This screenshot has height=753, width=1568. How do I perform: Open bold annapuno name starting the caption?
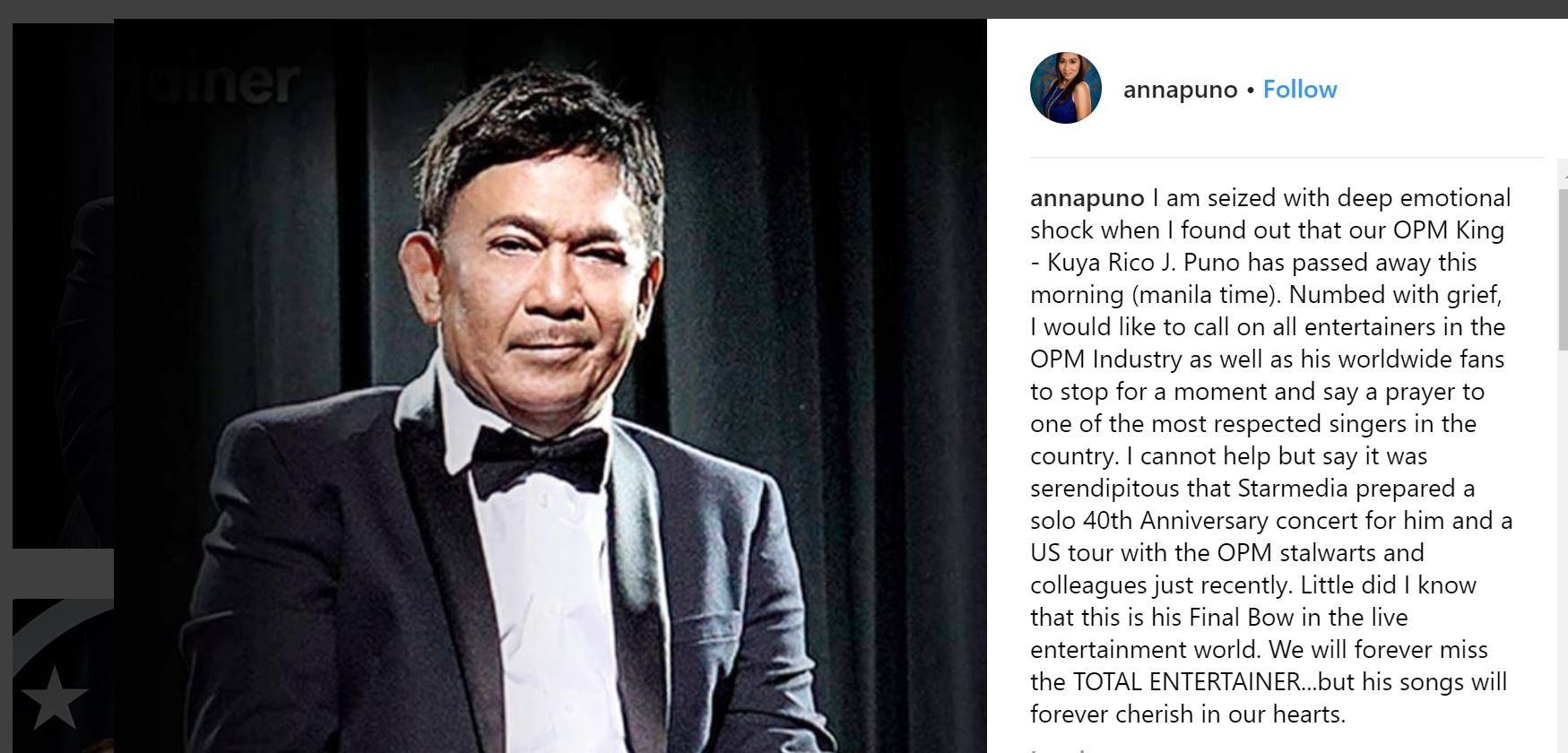[1087, 198]
